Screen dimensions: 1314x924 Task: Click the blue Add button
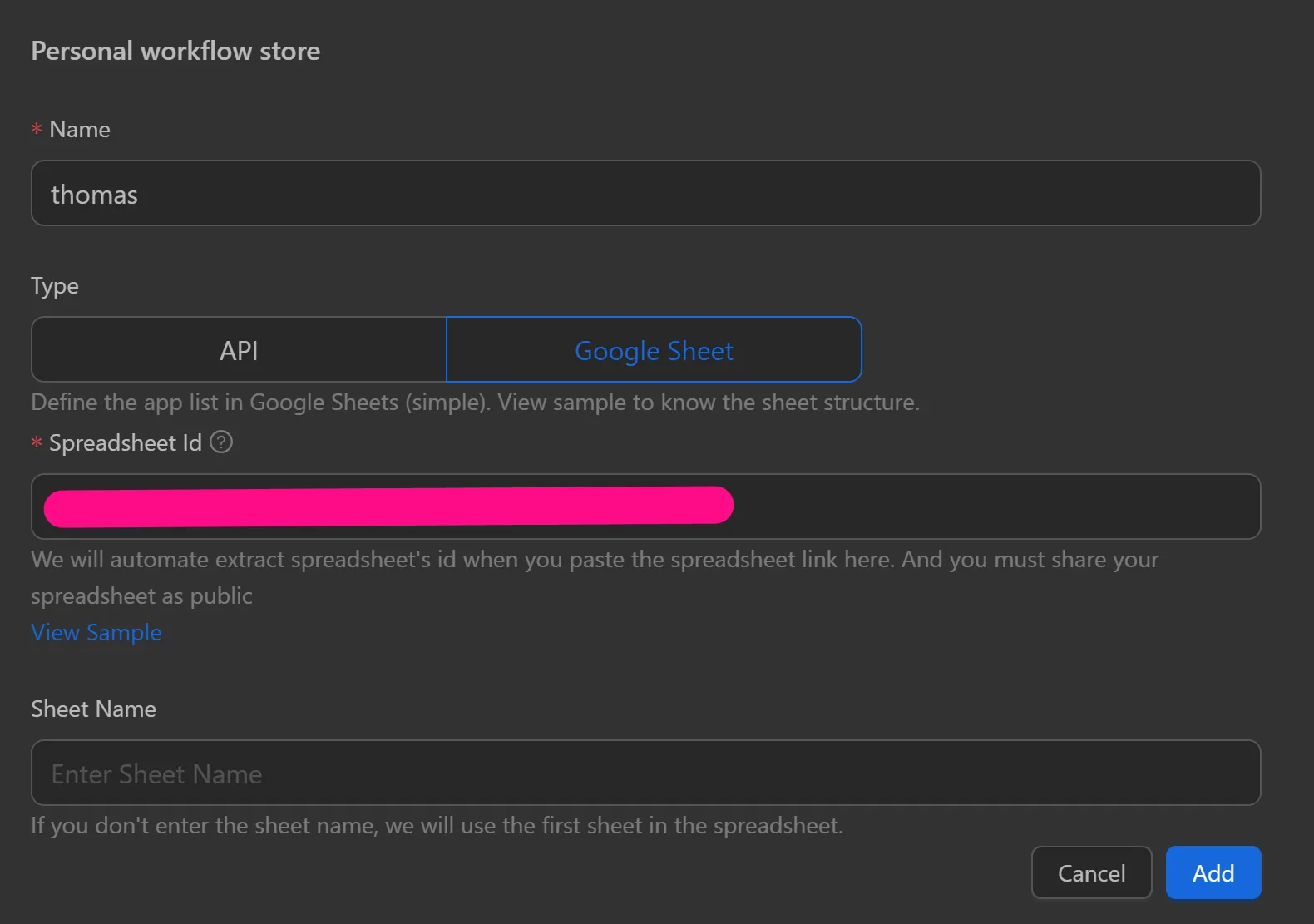click(x=1213, y=872)
